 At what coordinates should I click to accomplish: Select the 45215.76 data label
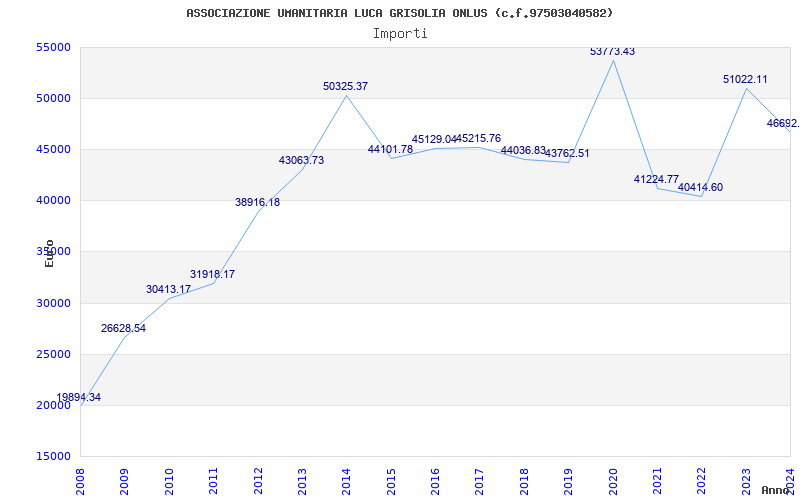pyautogui.click(x=479, y=139)
